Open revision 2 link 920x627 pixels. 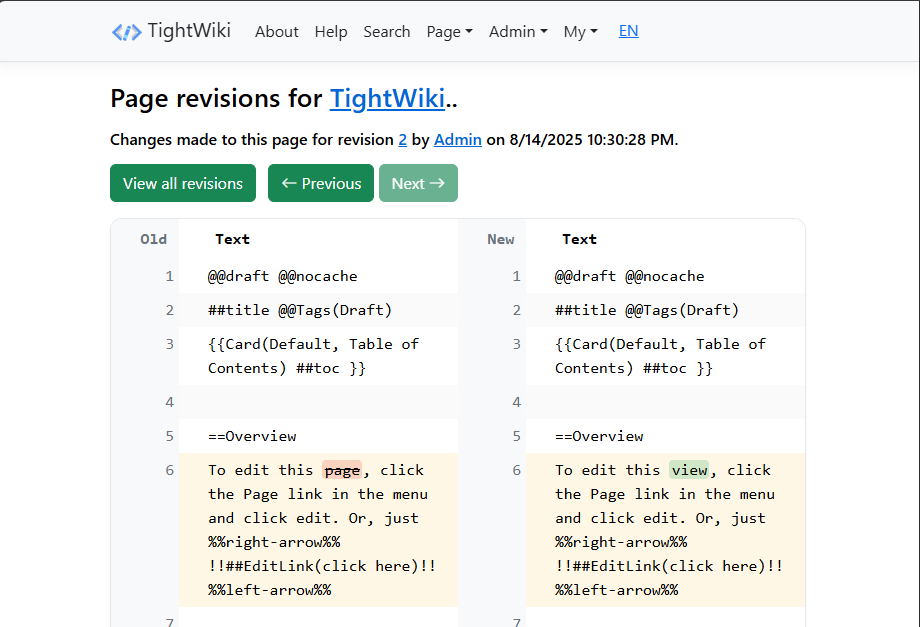click(x=402, y=140)
